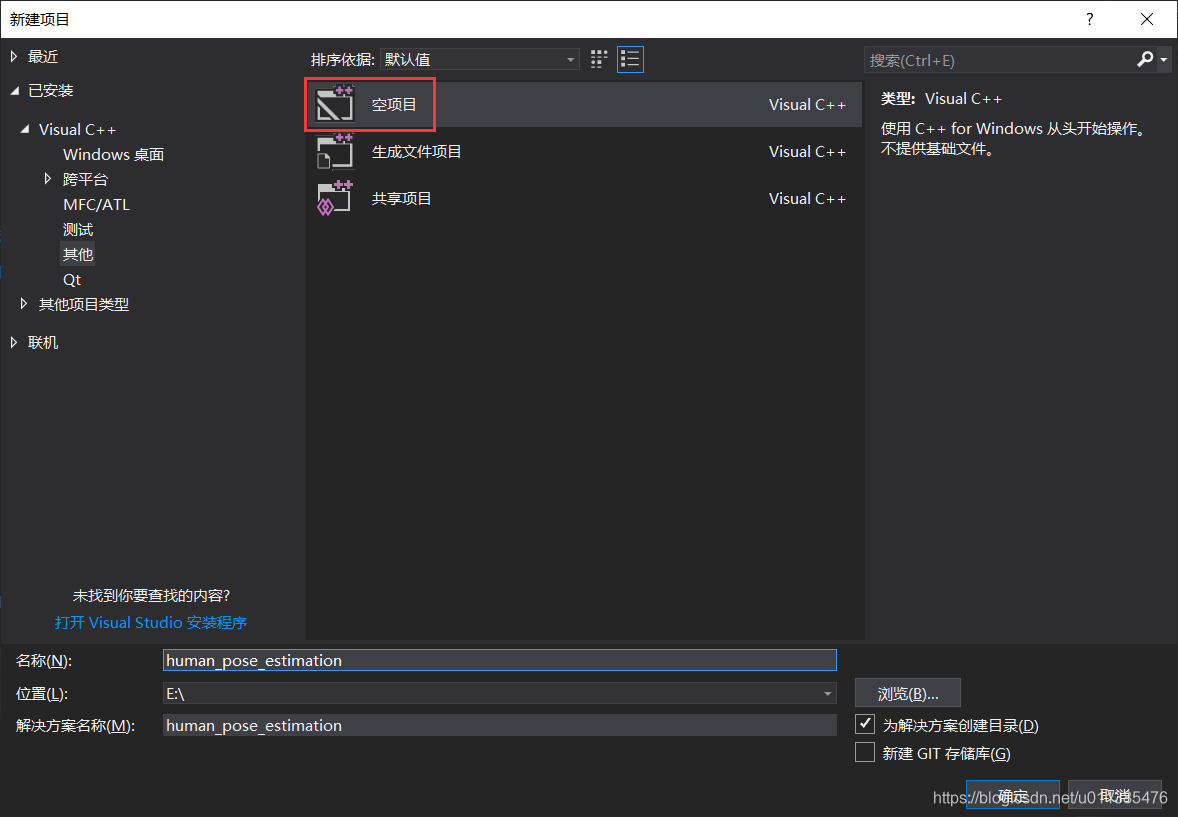Collapse the Visual C++ tree node
The width and height of the screenshot is (1178, 817).
coord(25,129)
